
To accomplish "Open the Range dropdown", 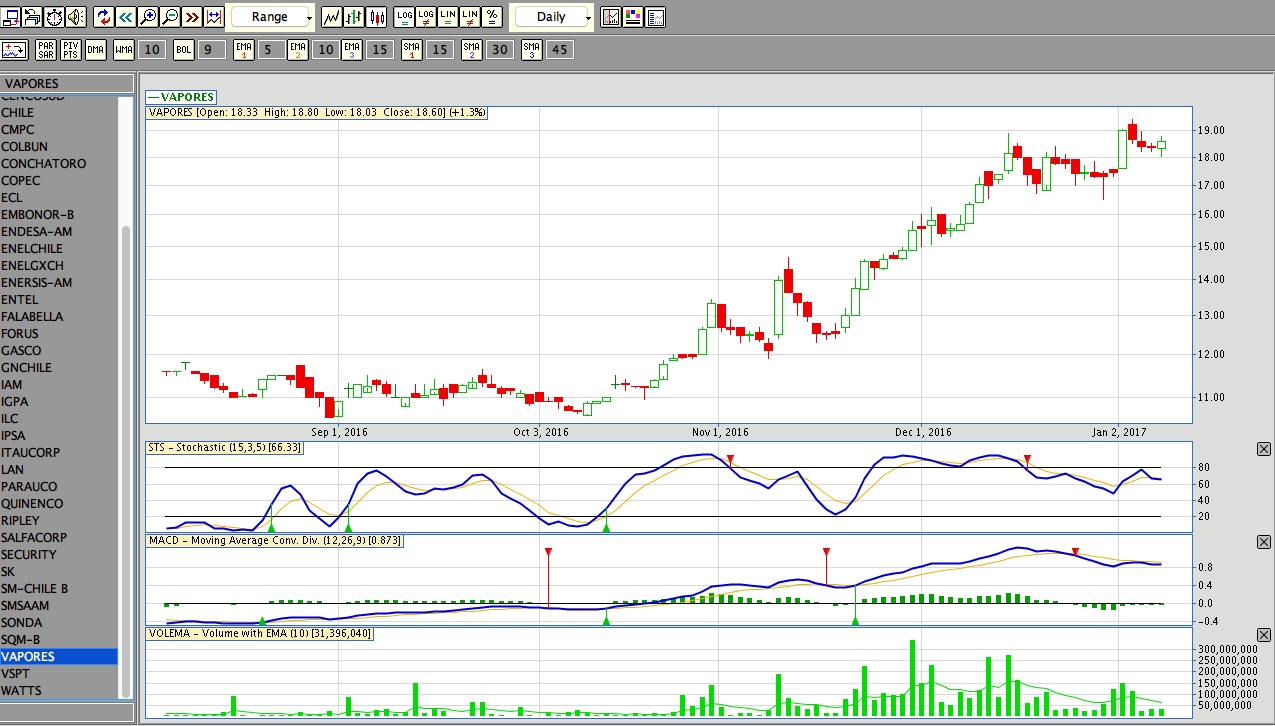I will 272,17.
